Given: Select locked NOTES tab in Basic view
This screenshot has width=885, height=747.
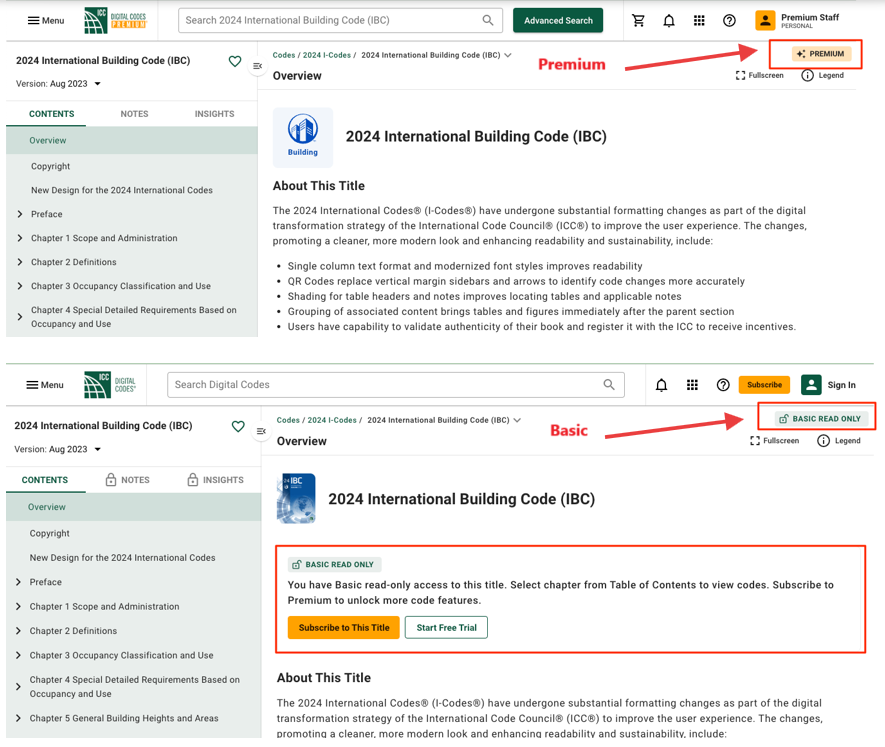Looking at the screenshot, I should click(128, 480).
